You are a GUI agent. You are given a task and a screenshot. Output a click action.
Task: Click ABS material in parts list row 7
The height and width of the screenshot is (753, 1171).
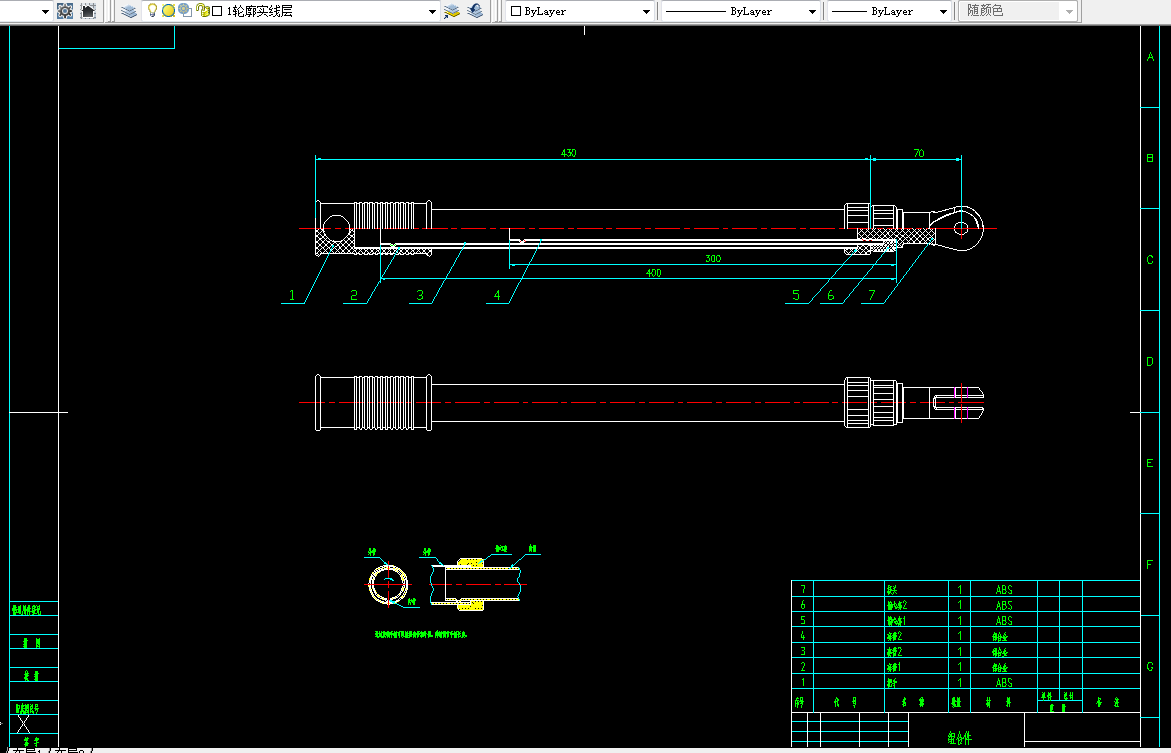(x=1004, y=589)
